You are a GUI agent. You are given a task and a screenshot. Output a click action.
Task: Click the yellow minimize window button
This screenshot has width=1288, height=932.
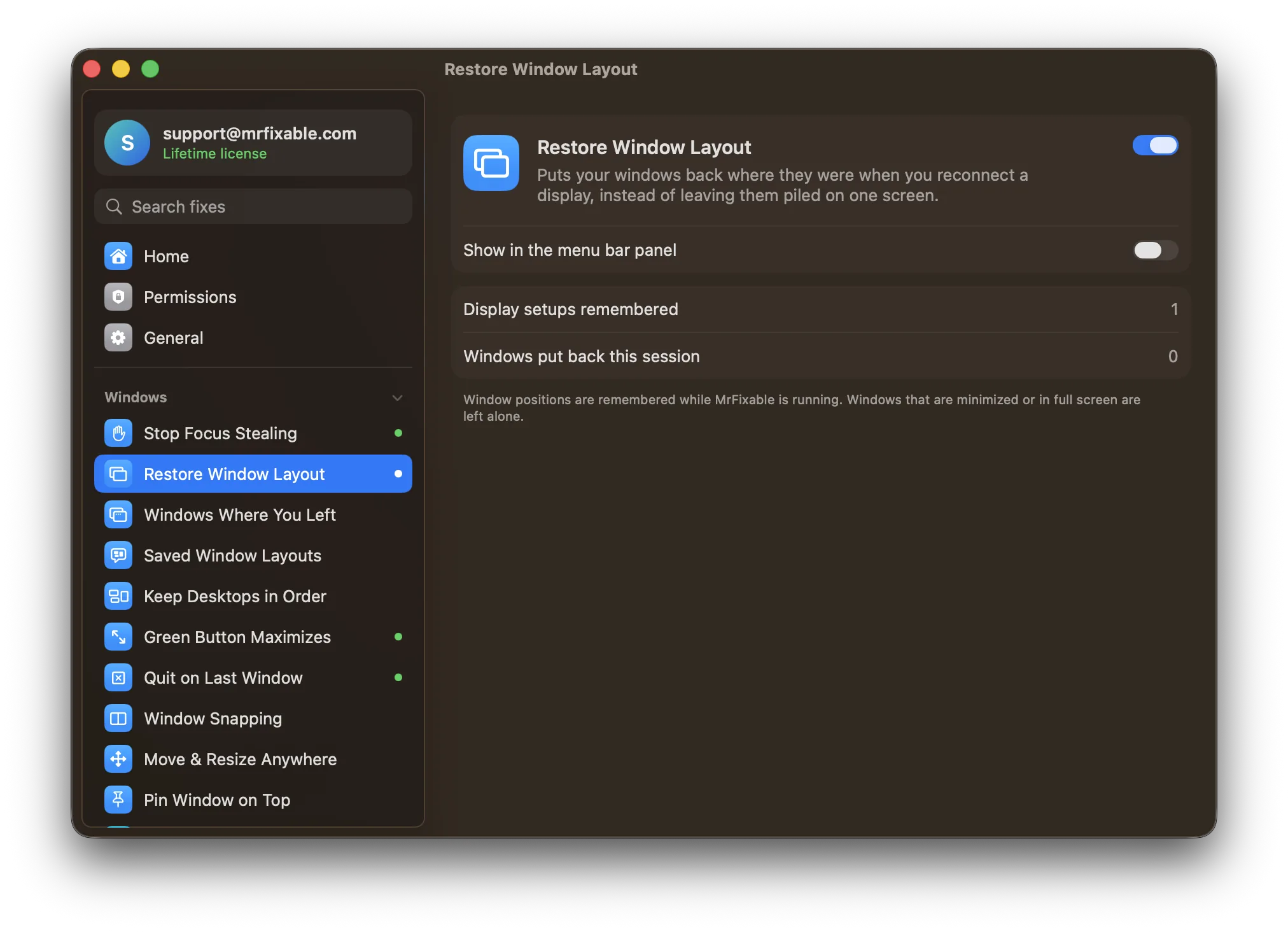121,69
